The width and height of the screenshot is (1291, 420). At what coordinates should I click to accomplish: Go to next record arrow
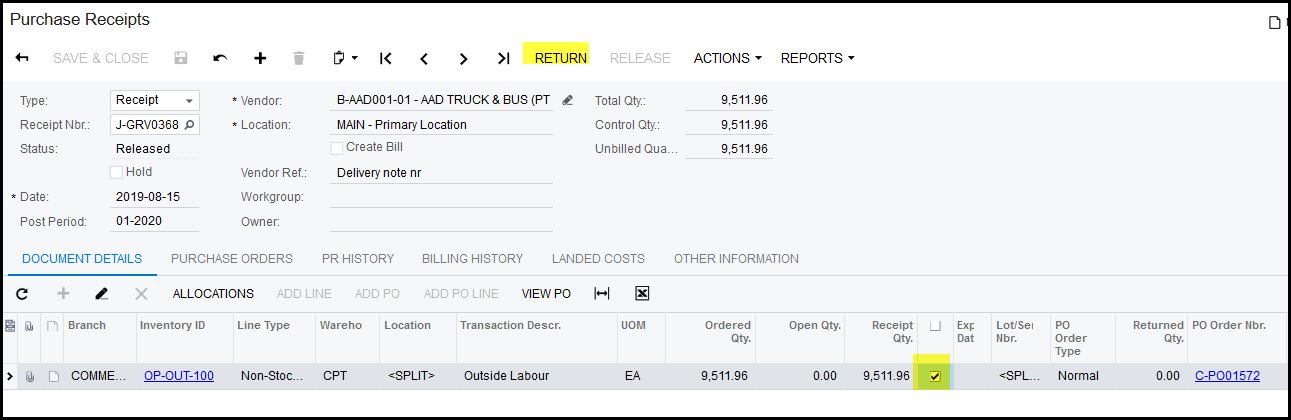pyautogui.click(x=463, y=58)
